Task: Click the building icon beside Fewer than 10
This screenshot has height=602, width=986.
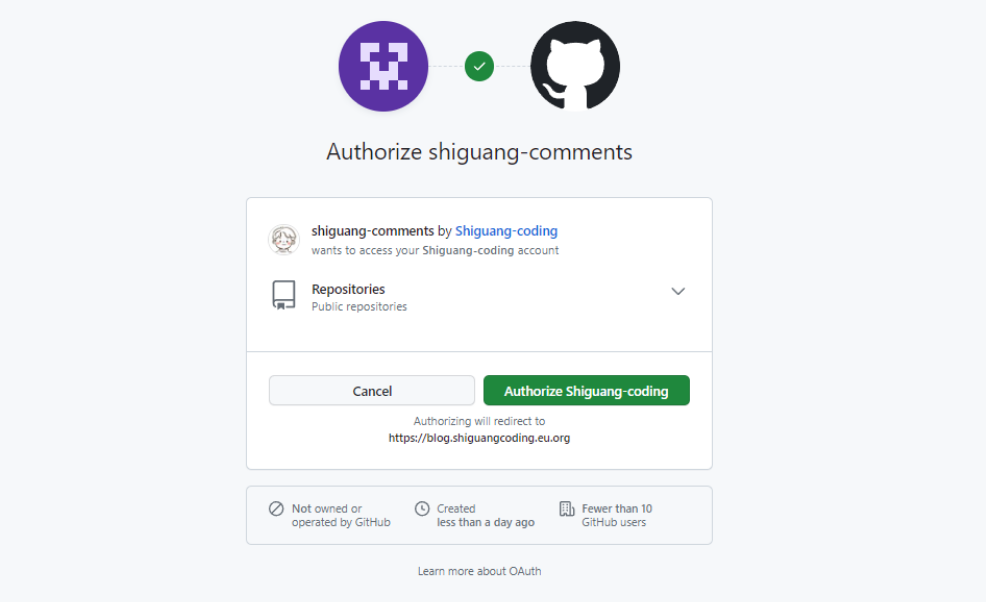Action: point(567,508)
